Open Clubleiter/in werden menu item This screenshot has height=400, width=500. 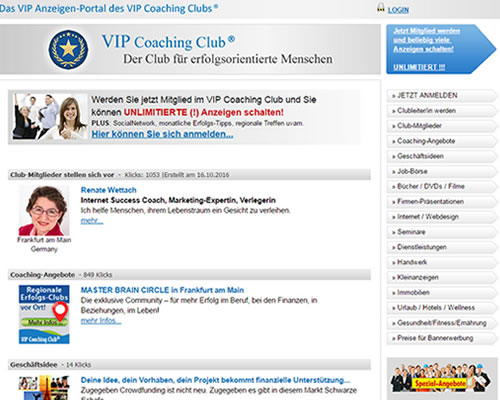[441, 111]
